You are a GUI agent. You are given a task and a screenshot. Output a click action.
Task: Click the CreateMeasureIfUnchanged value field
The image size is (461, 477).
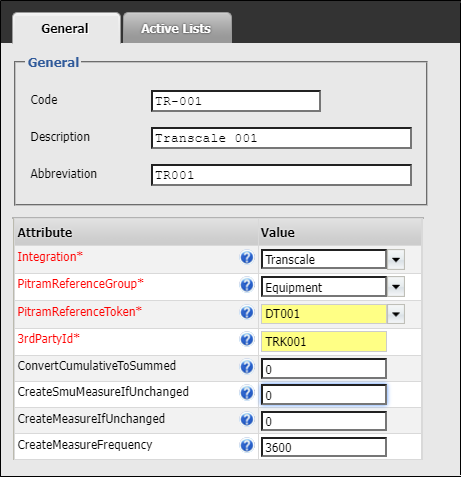(x=324, y=421)
